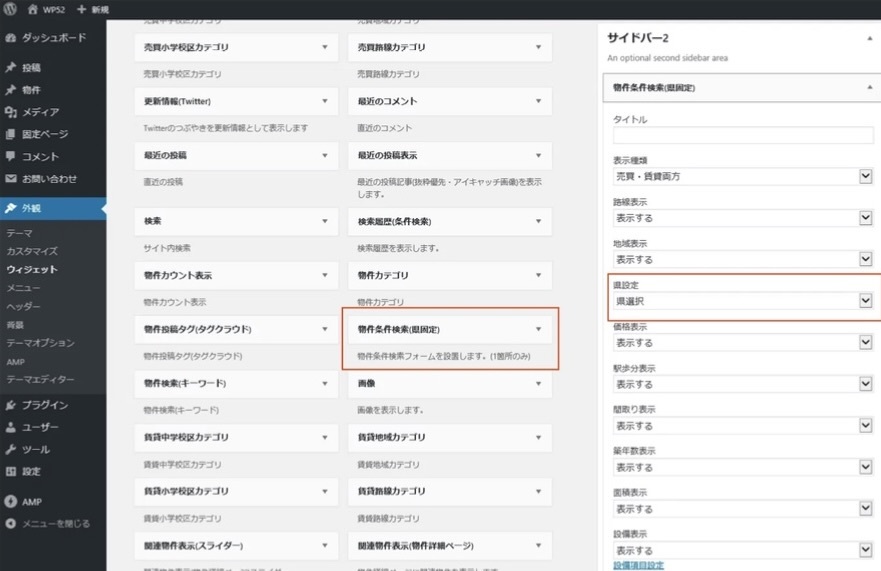Open 築年数表示 dropdown

(743, 468)
